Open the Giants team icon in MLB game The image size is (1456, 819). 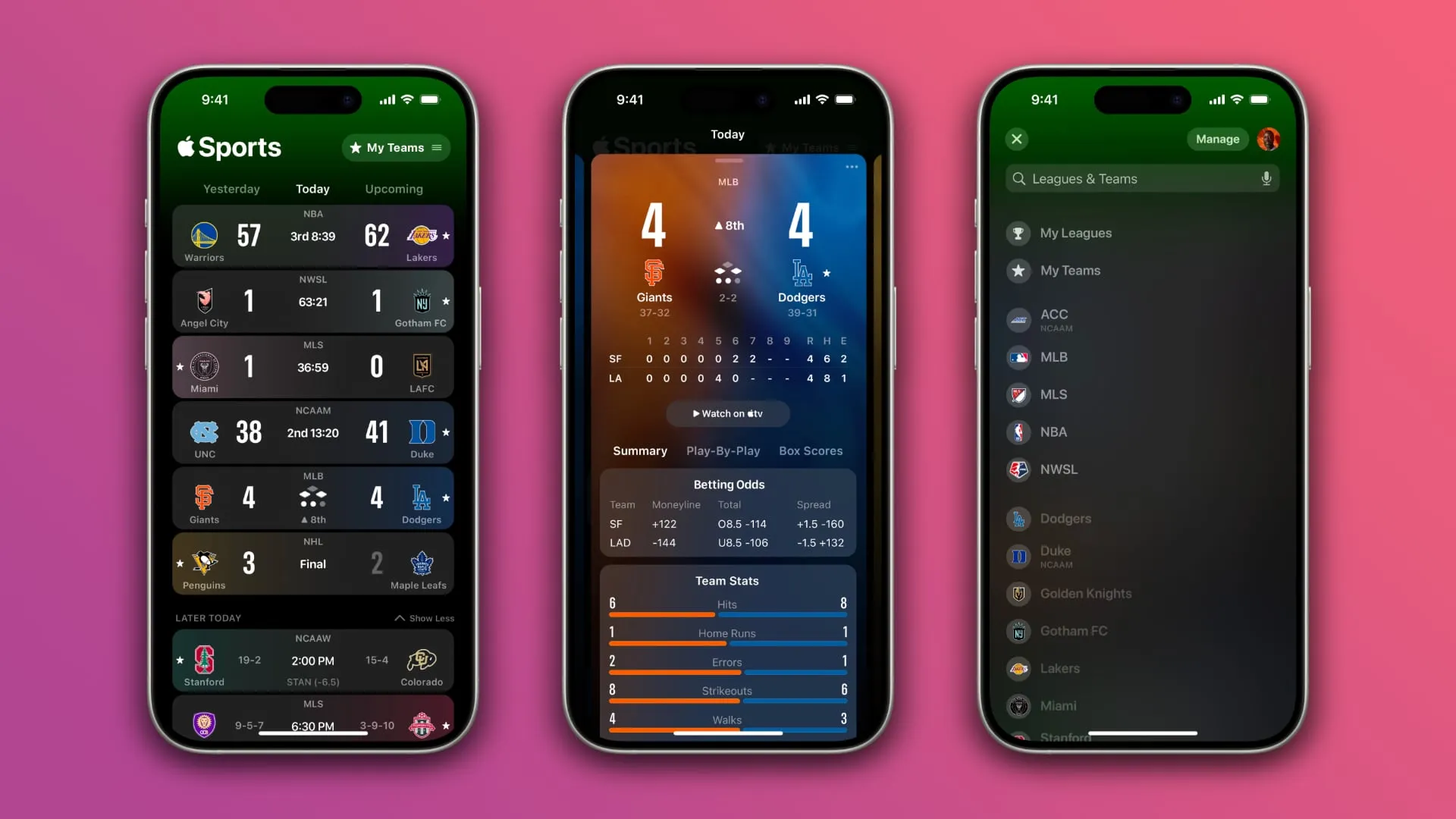205,496
